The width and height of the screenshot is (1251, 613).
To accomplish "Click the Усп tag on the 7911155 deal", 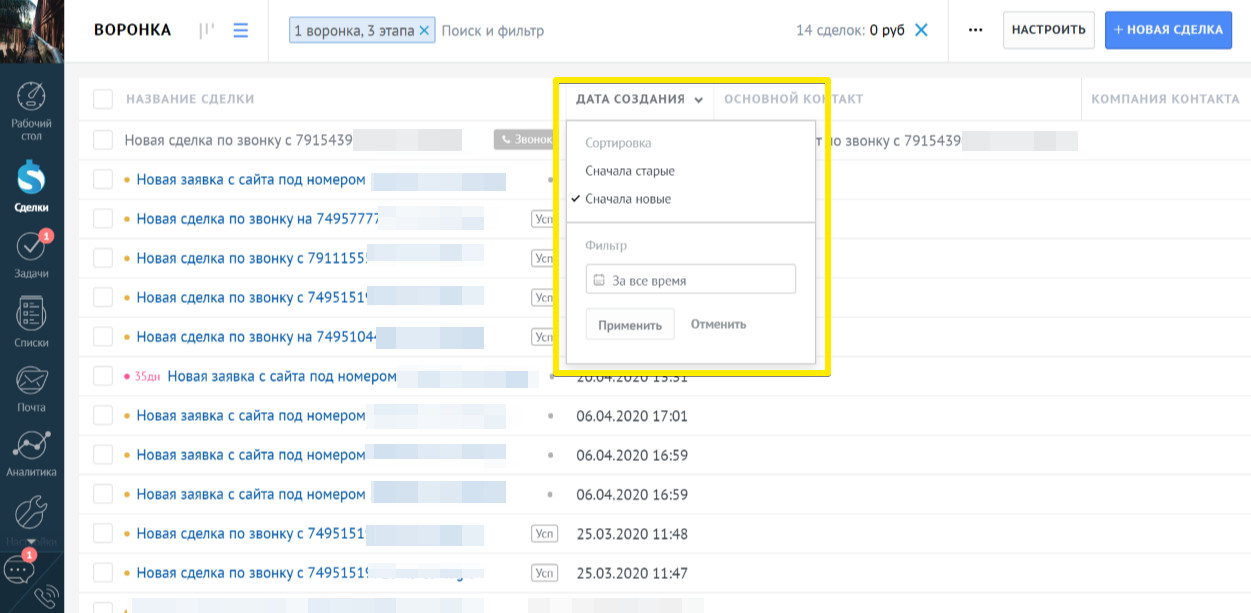I will pos(544,258).
